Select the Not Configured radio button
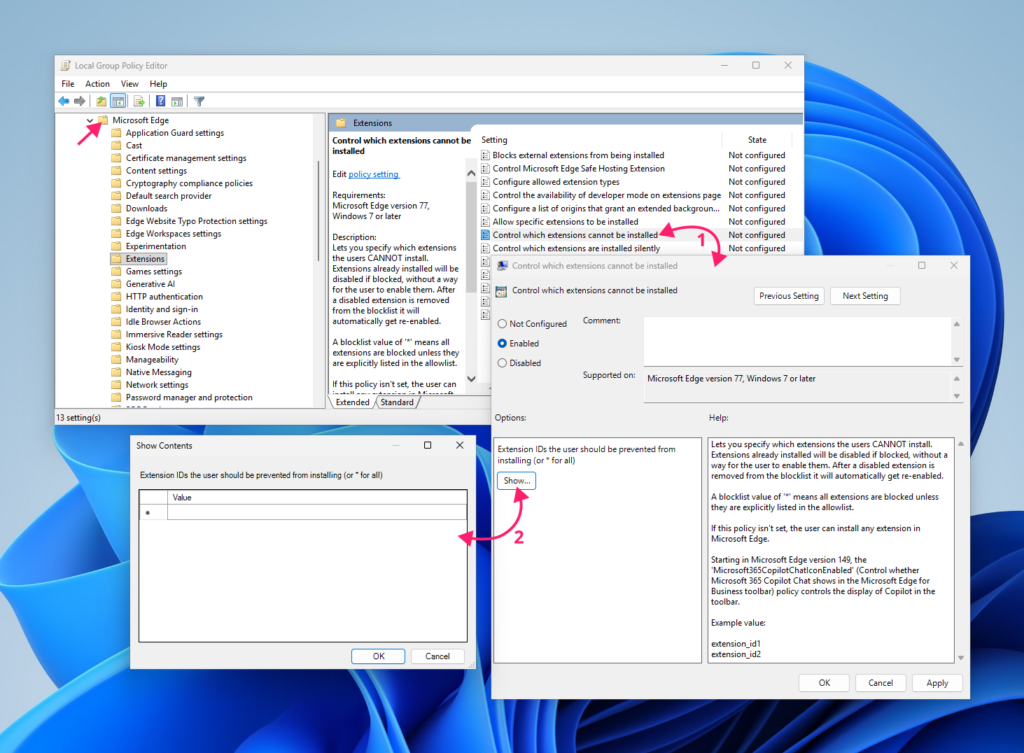This screenshot has width=1024, height=753. tap(502, 324)
